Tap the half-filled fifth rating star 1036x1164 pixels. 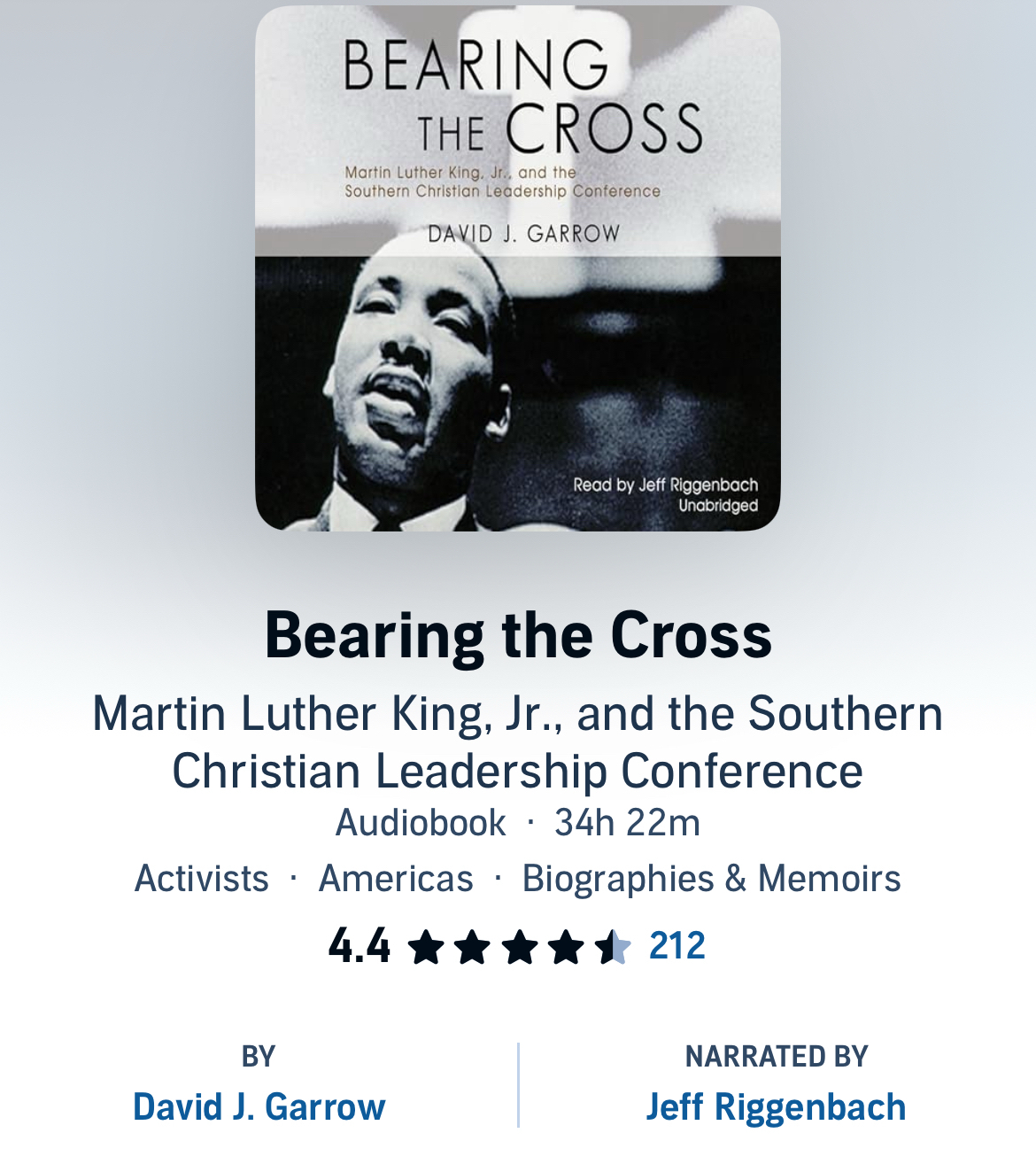612,947
